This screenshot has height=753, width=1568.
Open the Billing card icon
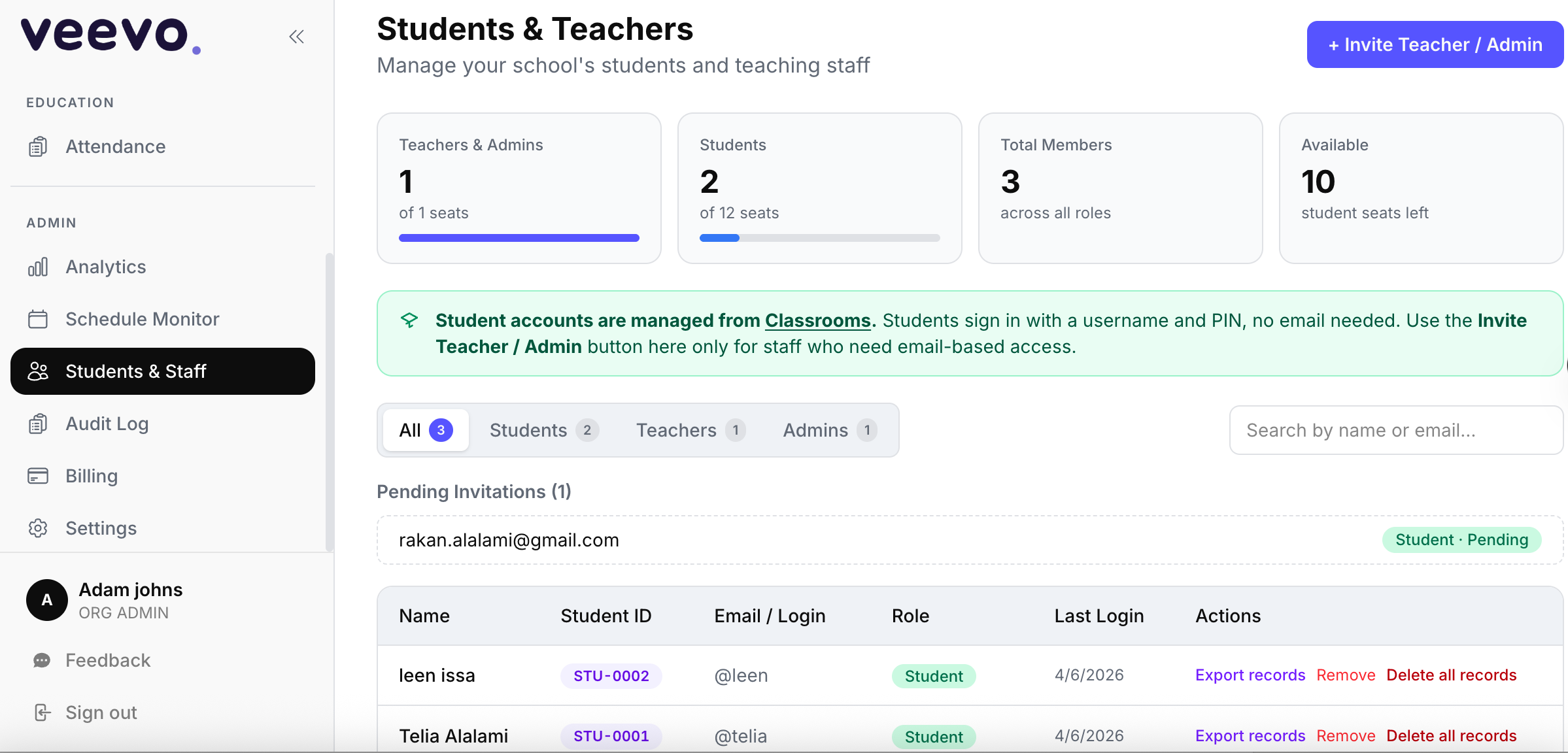click(x=38, y=476)
